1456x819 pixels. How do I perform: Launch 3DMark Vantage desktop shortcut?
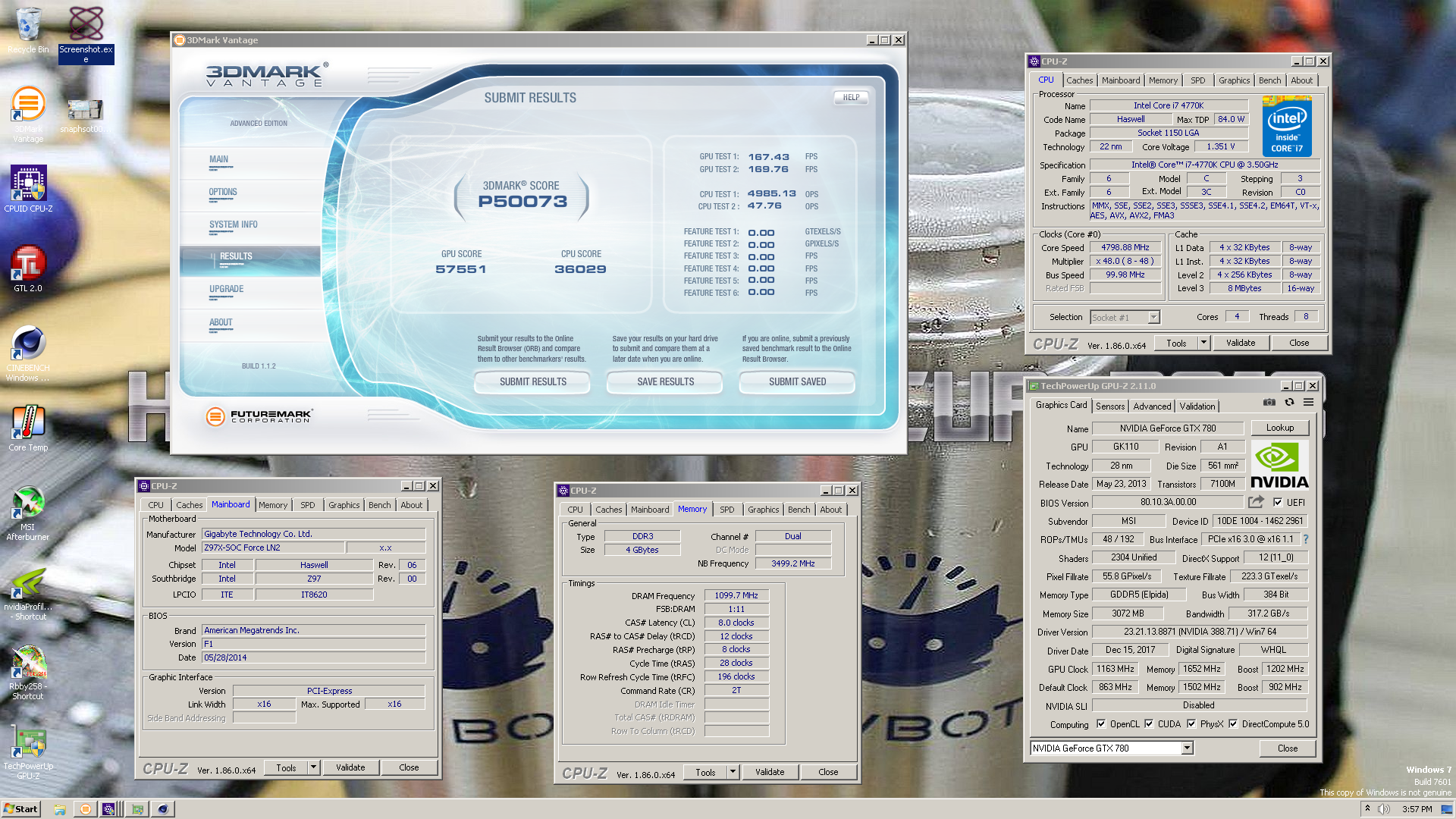click(x=28, y=114)
